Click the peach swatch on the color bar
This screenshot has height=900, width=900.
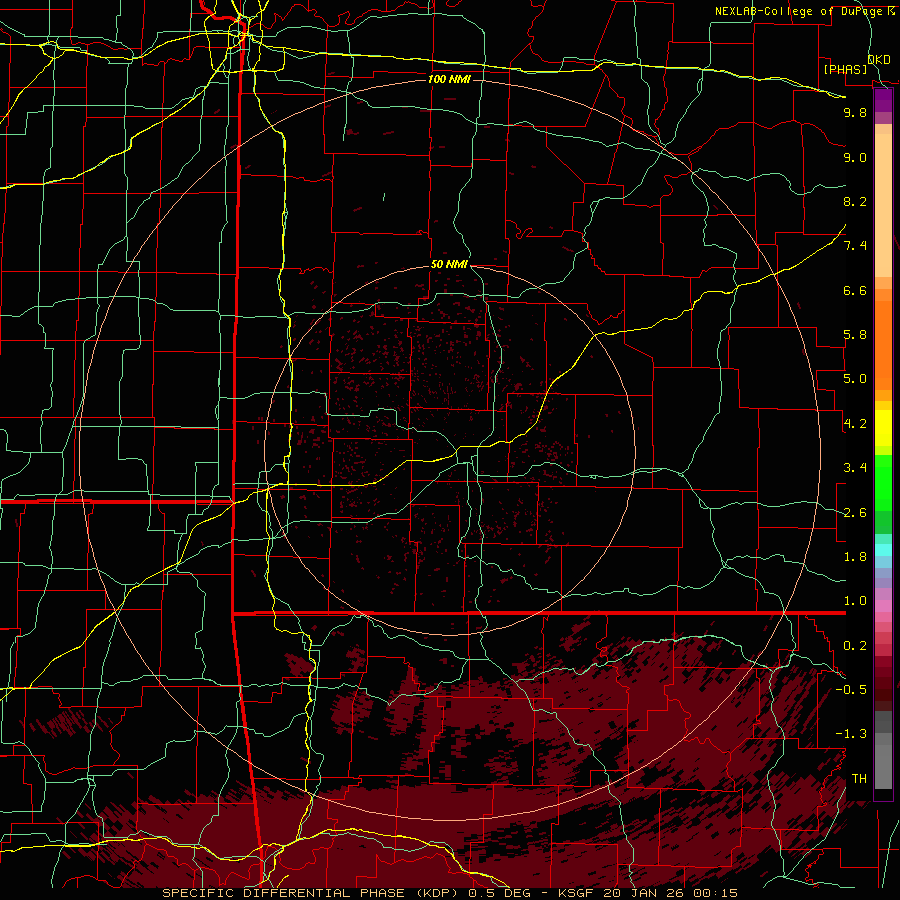click(883, 204)
